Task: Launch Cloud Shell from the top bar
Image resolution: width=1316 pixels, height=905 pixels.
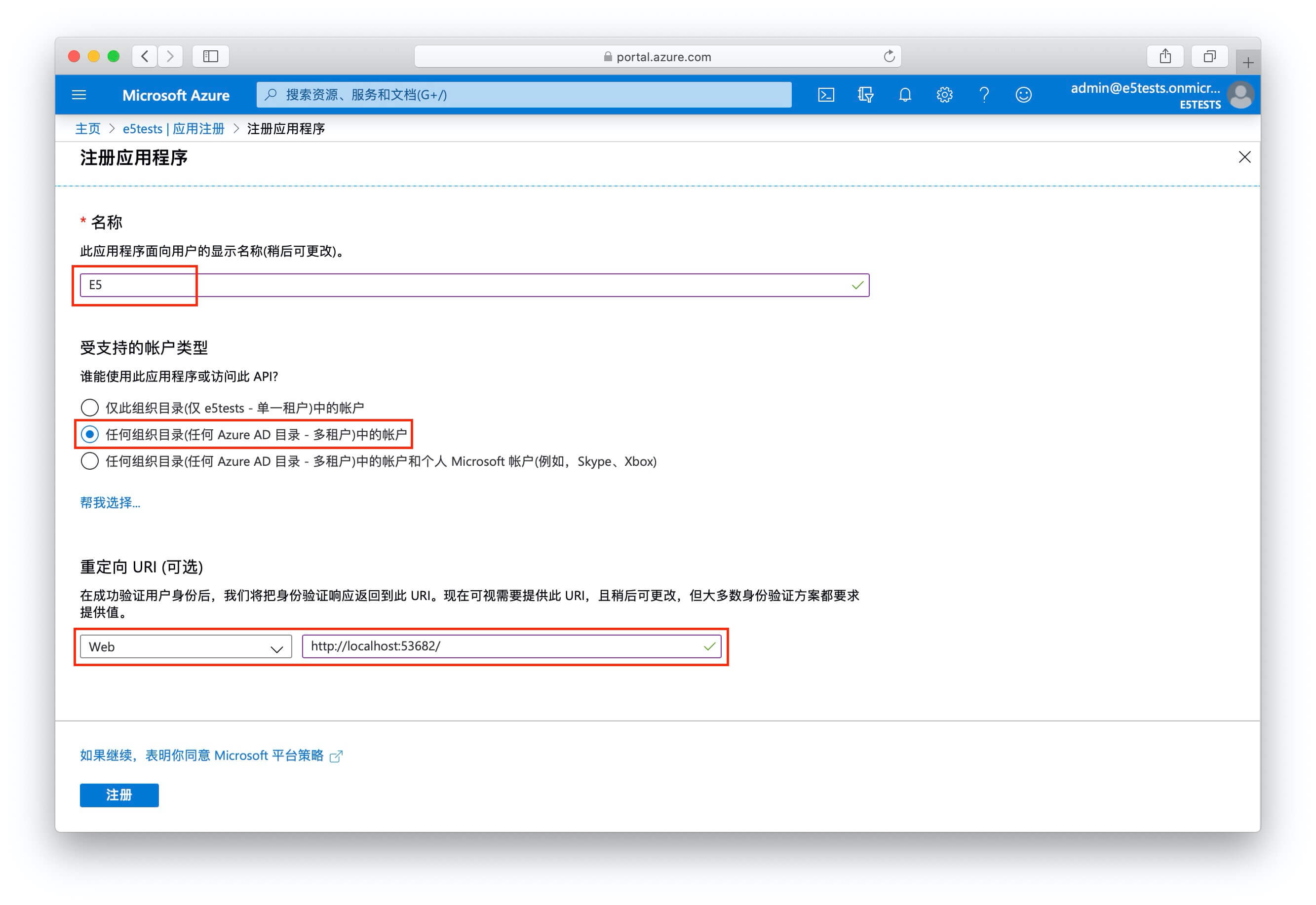Action: [x=826, y=95]
